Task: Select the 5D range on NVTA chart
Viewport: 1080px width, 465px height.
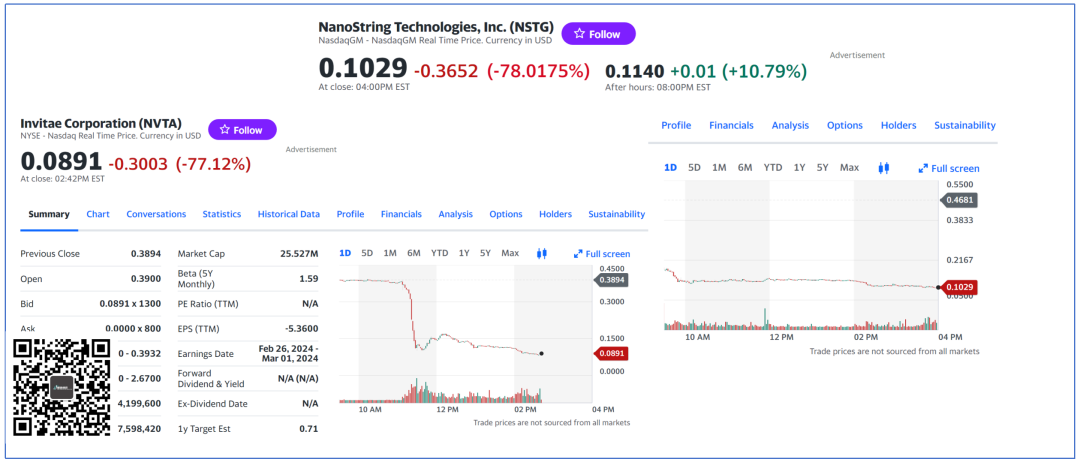Action: point(367,253)
